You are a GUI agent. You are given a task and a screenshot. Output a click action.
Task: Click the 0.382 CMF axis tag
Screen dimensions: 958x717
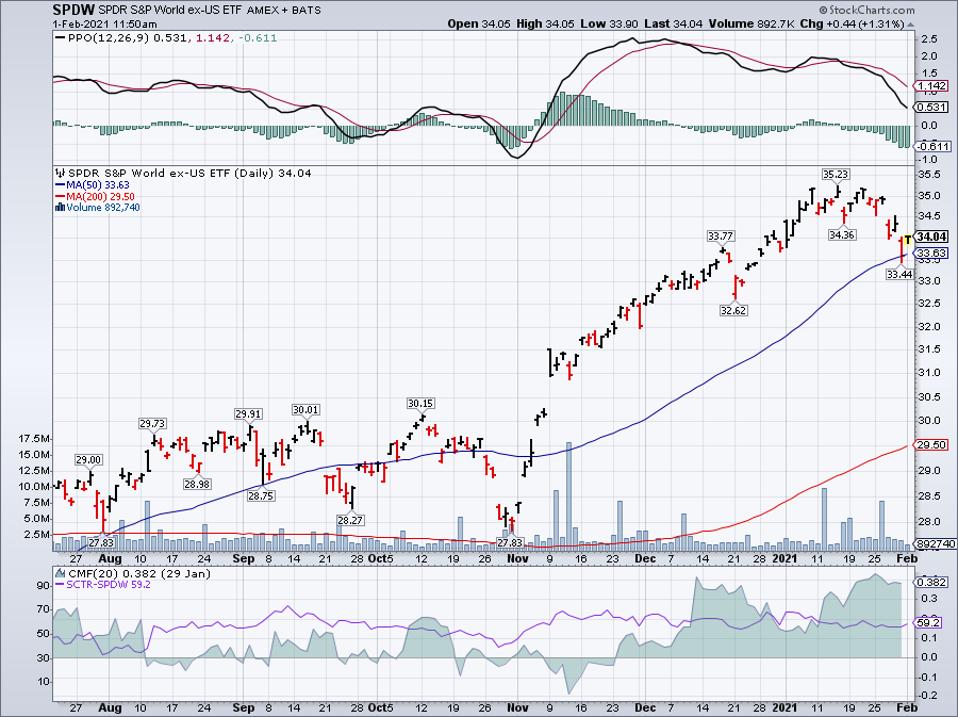(x=932, y=583)
